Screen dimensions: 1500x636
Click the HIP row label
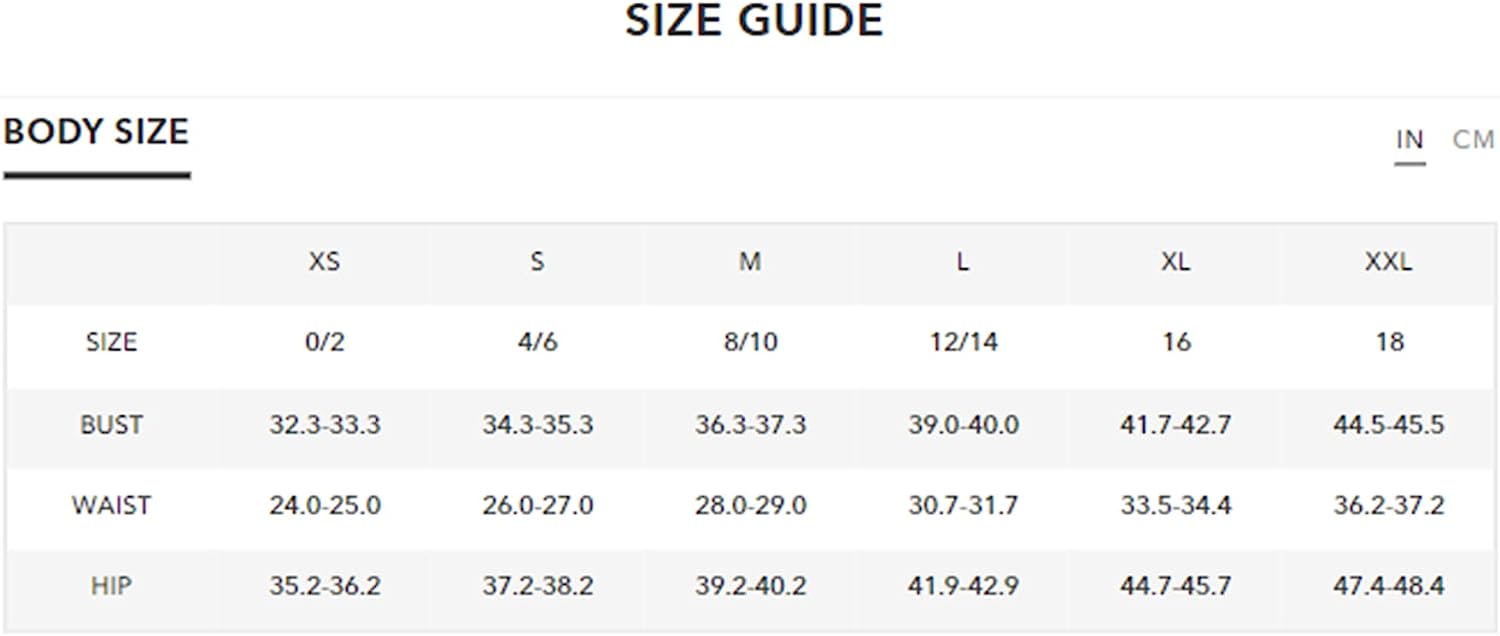[111, 585]
